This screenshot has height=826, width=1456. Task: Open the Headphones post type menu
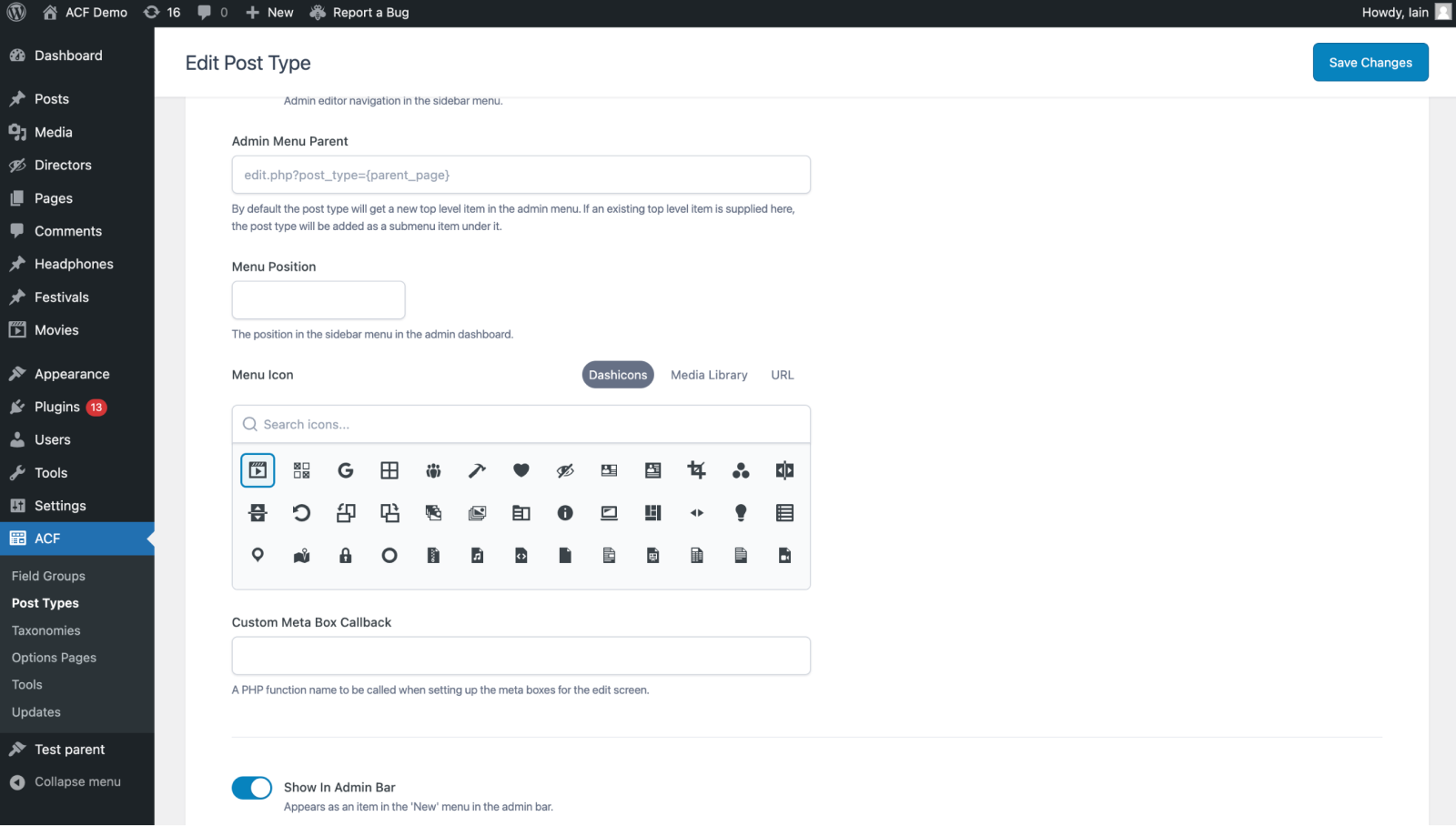(74, 263)
